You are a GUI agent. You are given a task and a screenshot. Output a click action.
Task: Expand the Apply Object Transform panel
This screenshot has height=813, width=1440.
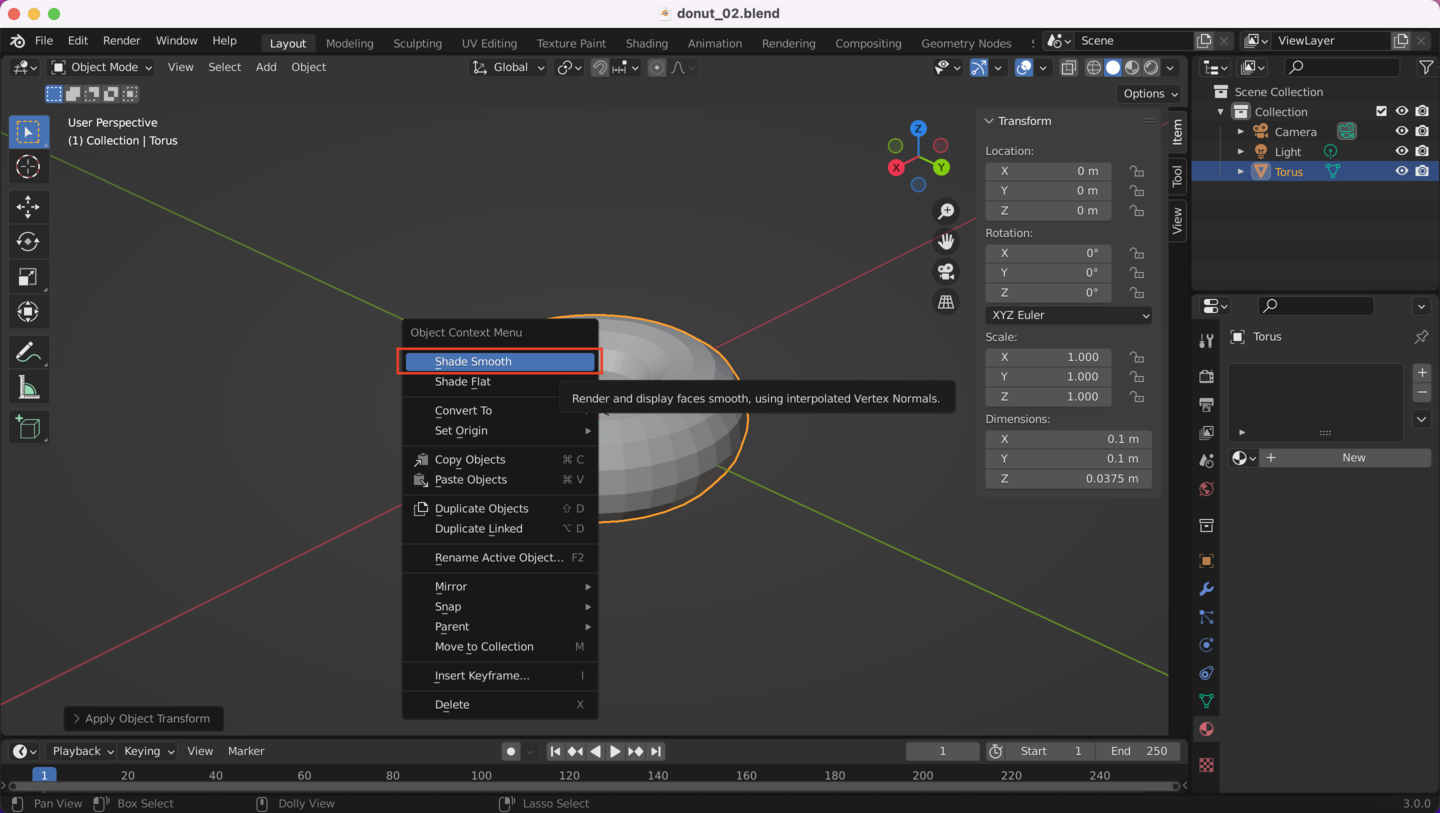pos(143,719)
